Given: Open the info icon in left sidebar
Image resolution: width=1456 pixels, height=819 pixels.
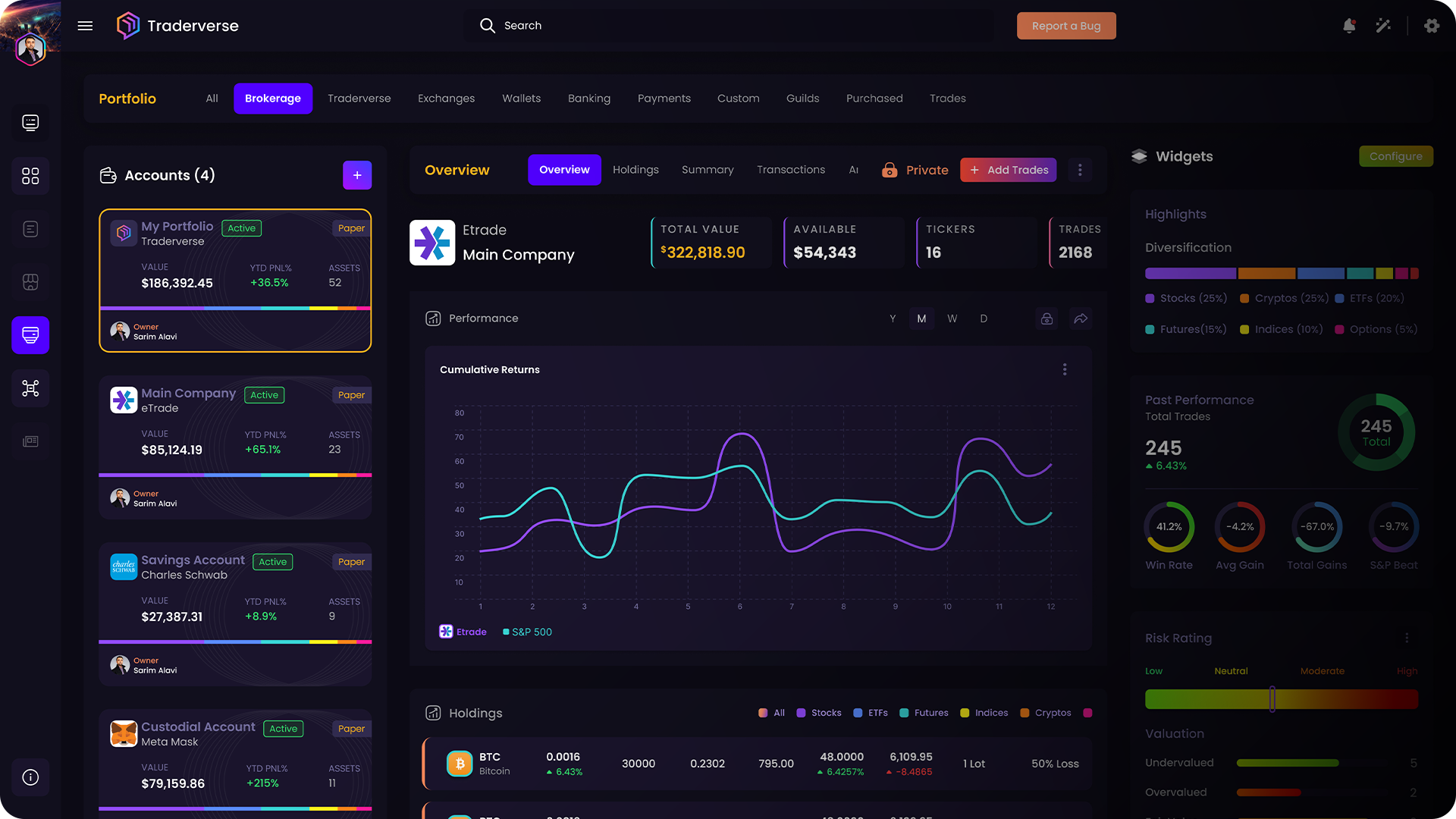Looking at the screenshot, I should click(30, 777).
